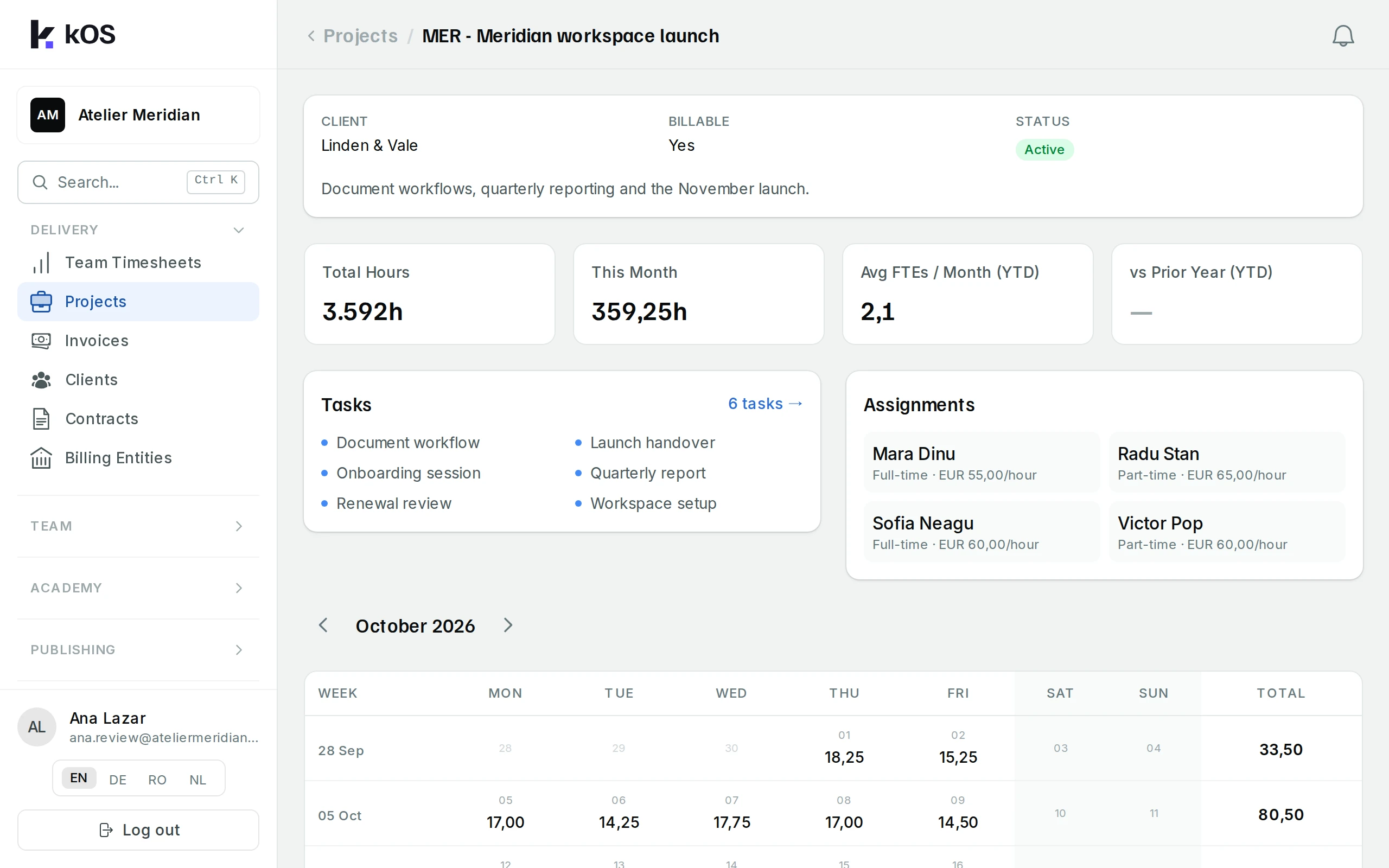Click the Active status badge
Image resolution: width=1389 pixels, height=868 pixels.
pos(1044,150)
